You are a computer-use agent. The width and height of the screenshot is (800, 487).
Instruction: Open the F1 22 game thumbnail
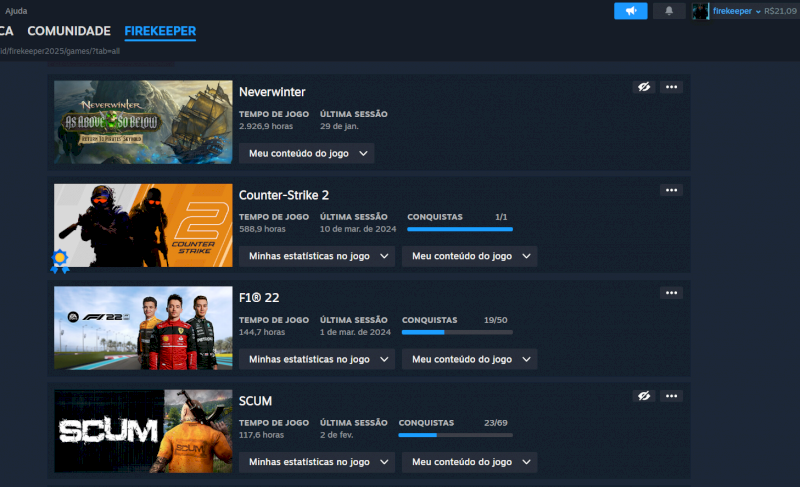pyautogui.click(x=143, y=328)
